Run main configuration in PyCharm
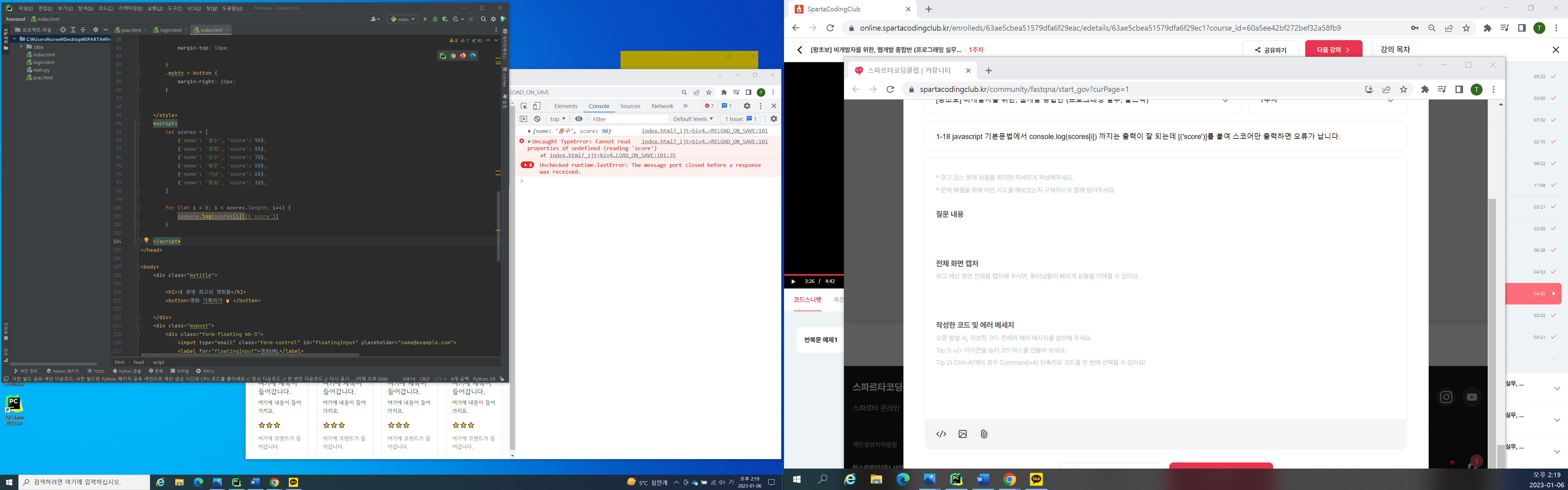 tap(425, 19)
